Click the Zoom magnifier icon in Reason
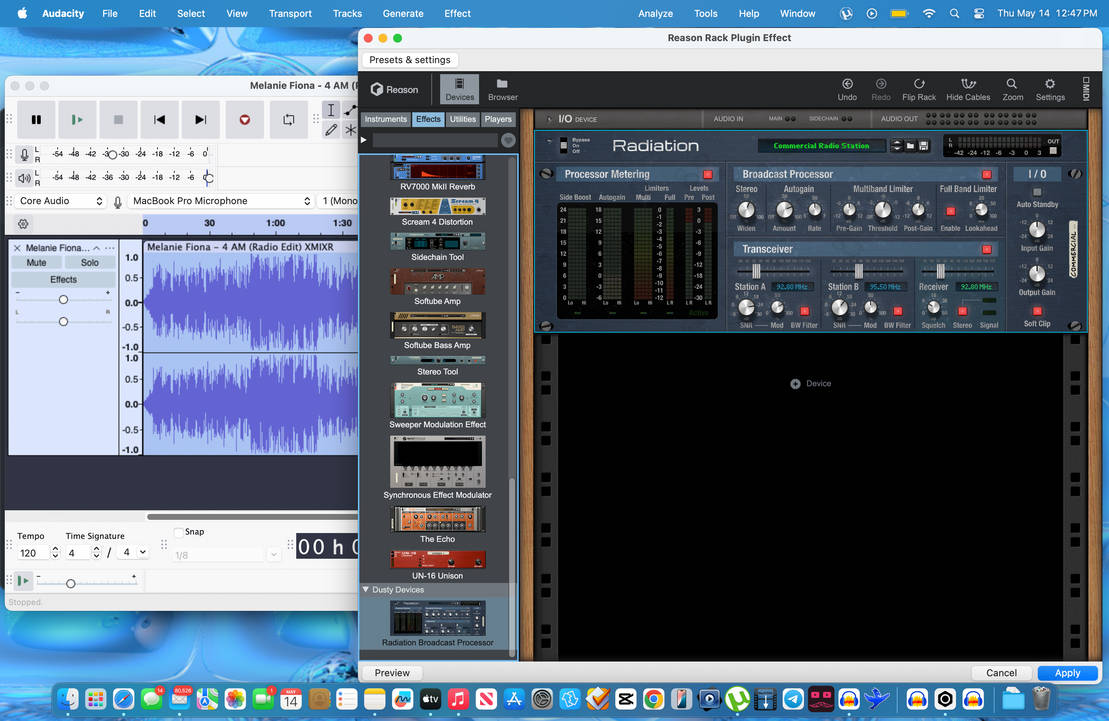This screenshot has height=721, width=1109. pyautogui.click(x=1013, y=89)
